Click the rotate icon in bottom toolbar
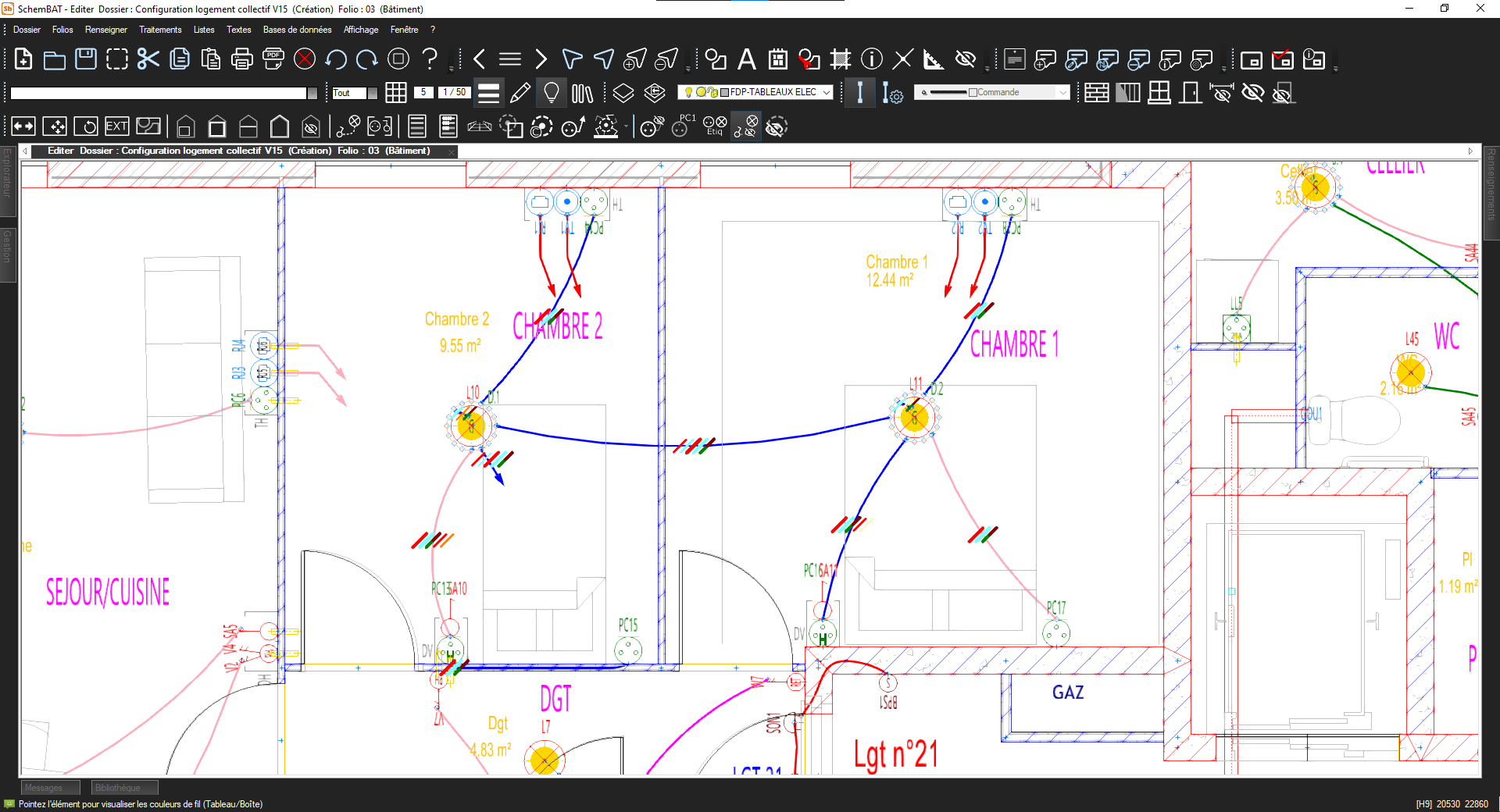 click(x=86, y=126)
